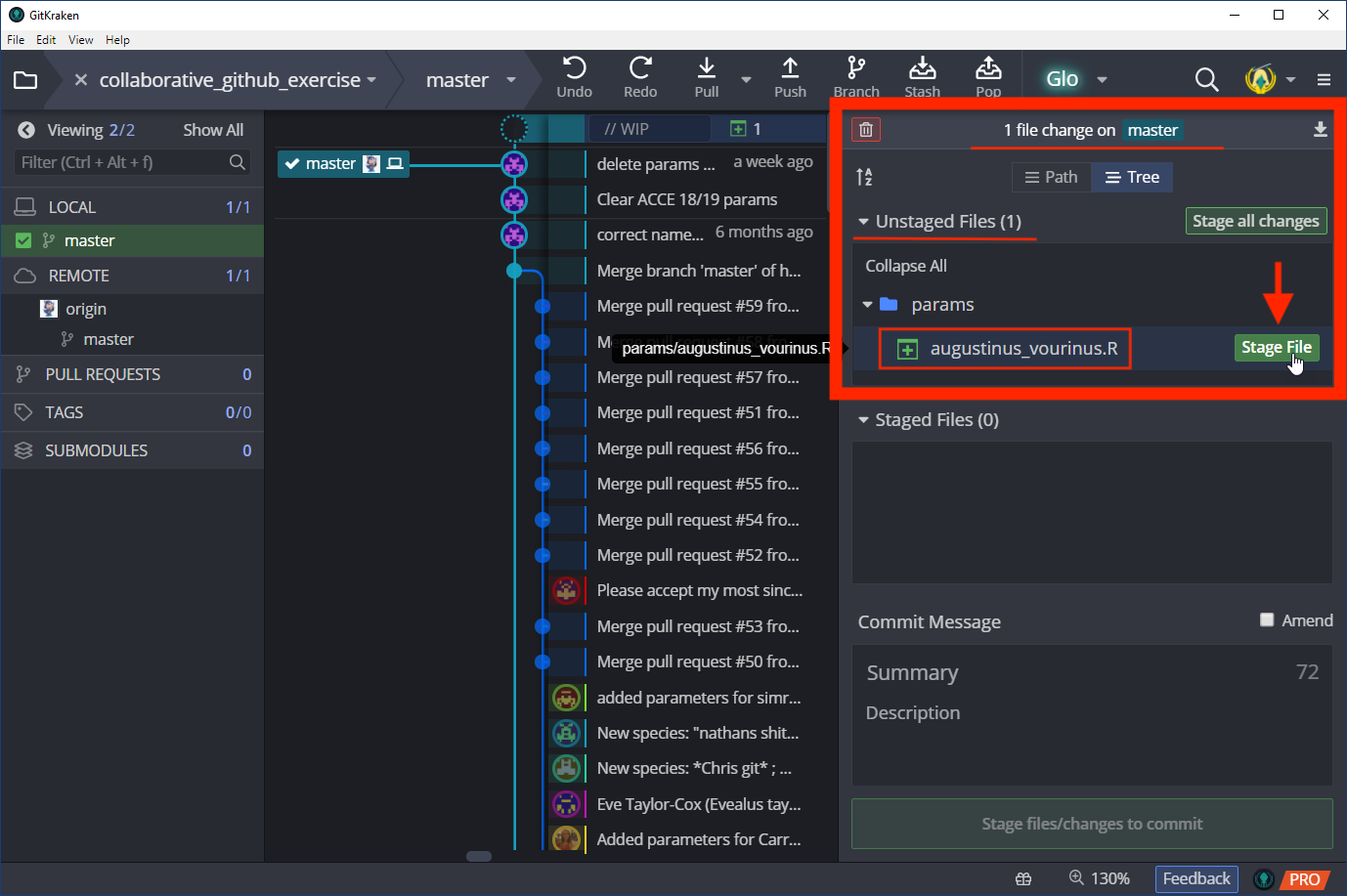This screenshot has height=896, width=1347.
Task: Select 'Merge pull request #59' commit
Action: 698,306
